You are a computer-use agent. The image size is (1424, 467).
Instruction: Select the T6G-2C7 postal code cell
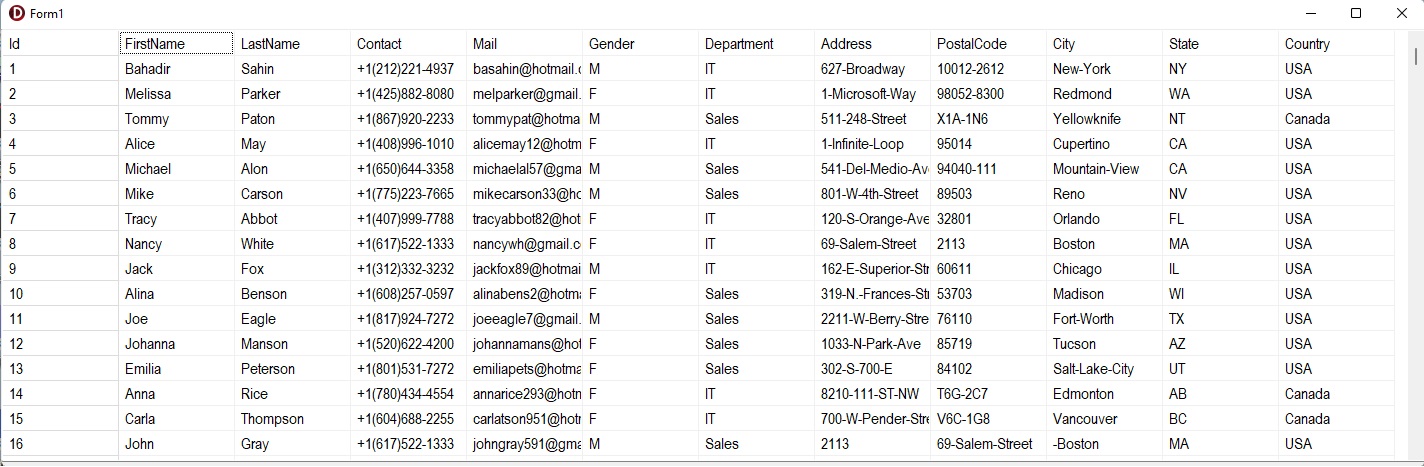pos(988,394)
